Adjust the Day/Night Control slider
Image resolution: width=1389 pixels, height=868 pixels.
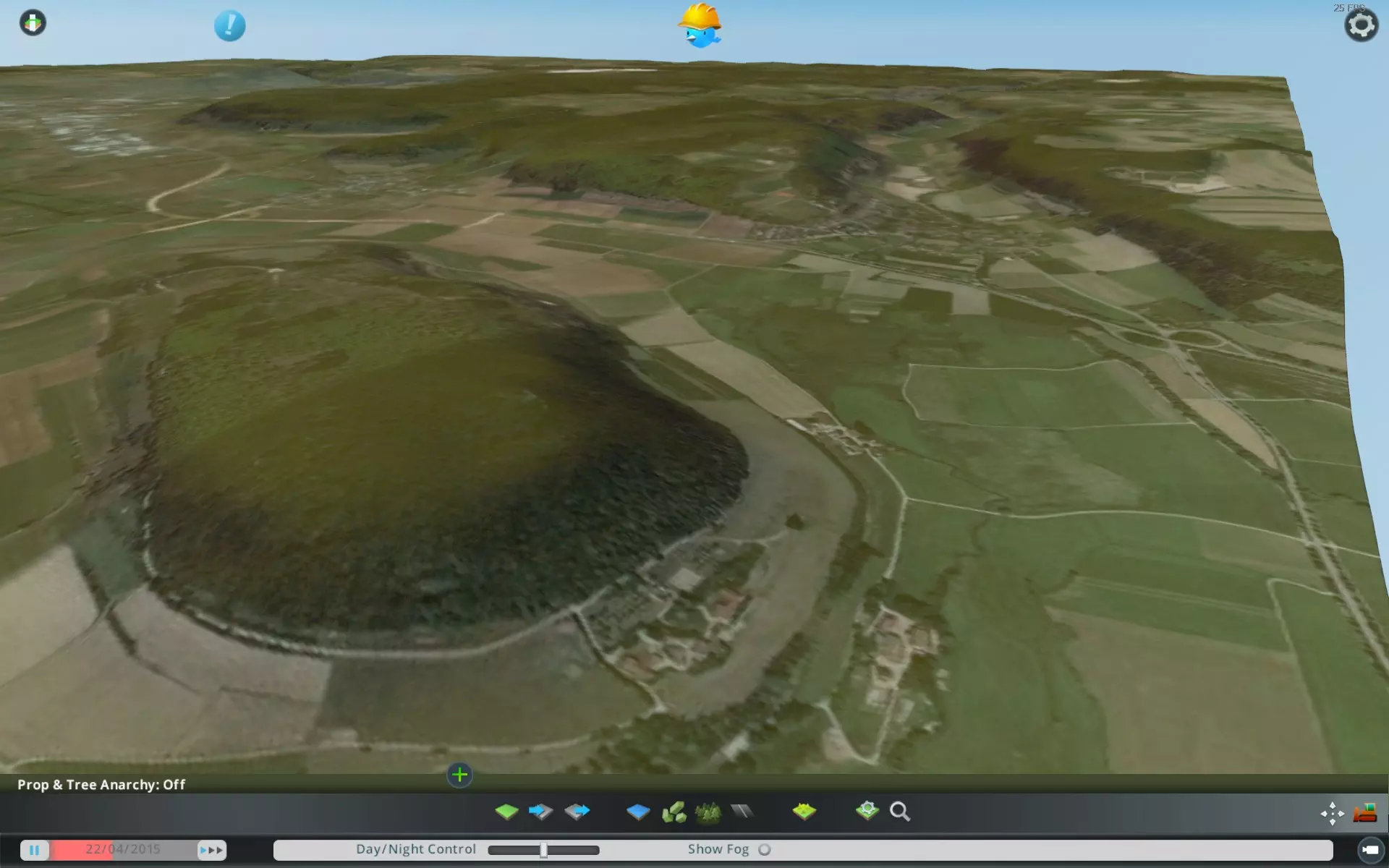[543, 850]
